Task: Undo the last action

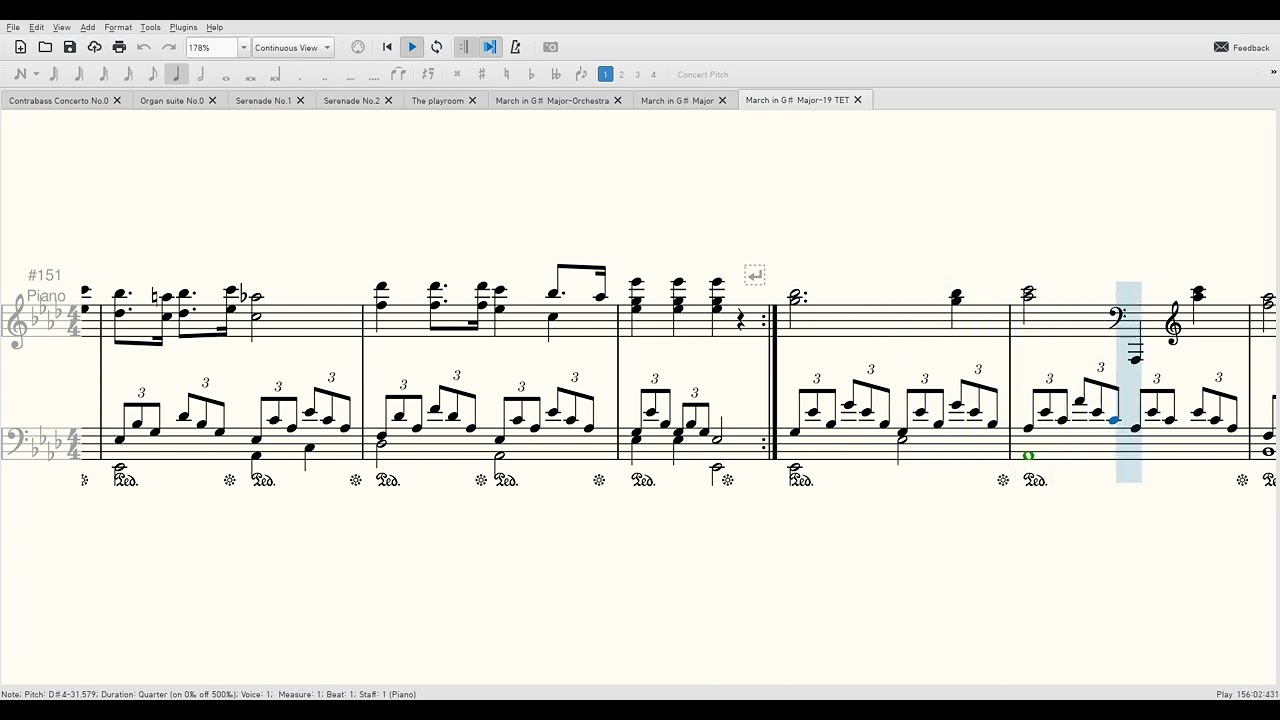Action: point(144,47)
